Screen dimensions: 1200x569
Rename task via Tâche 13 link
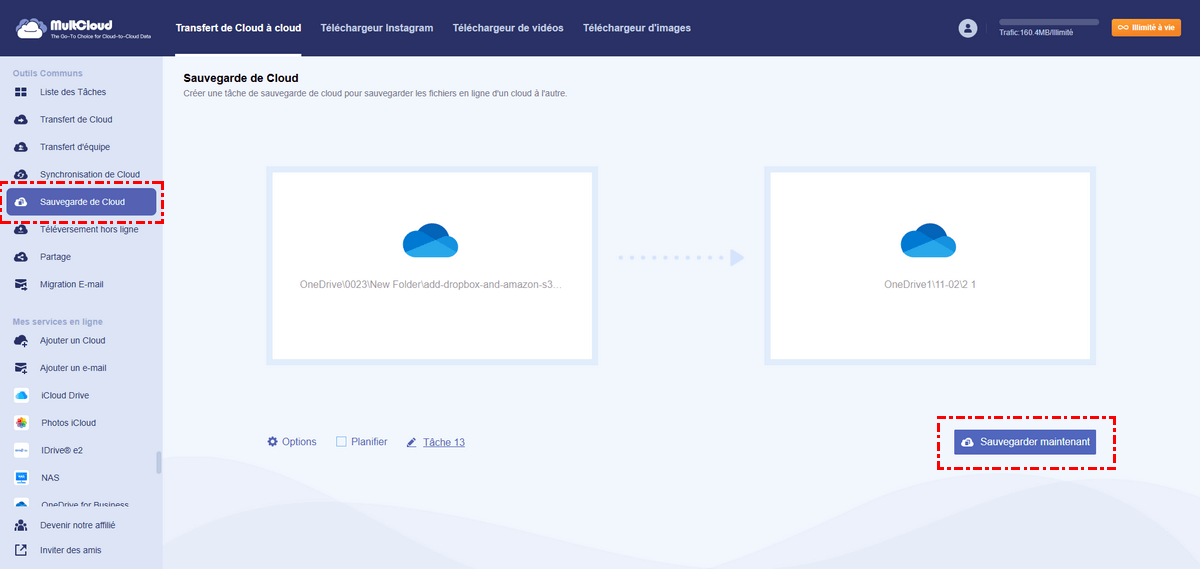click(444, 442)
